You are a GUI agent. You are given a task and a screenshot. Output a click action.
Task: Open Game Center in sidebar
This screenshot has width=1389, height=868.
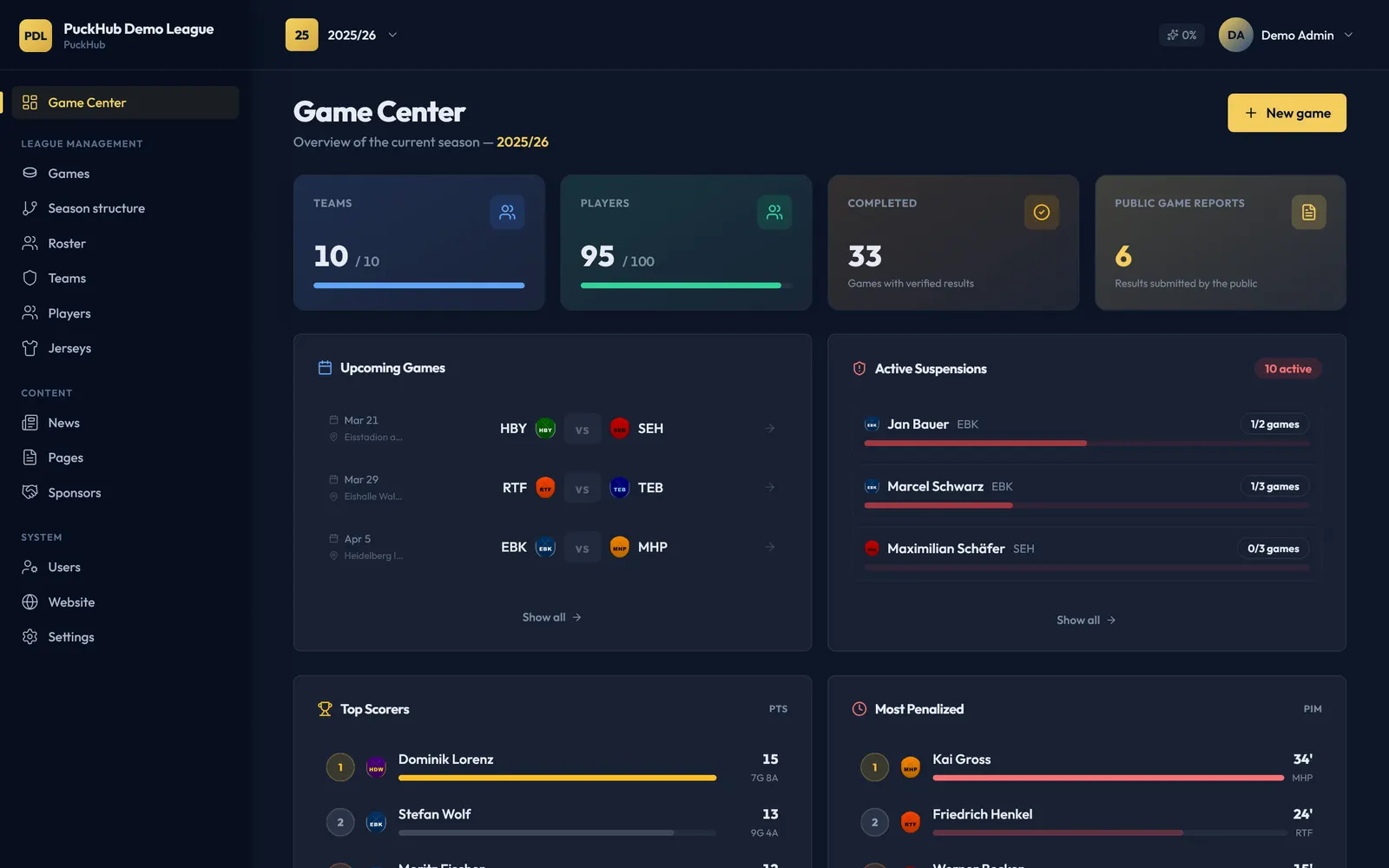pyautogui.click(x=125, y=102)
